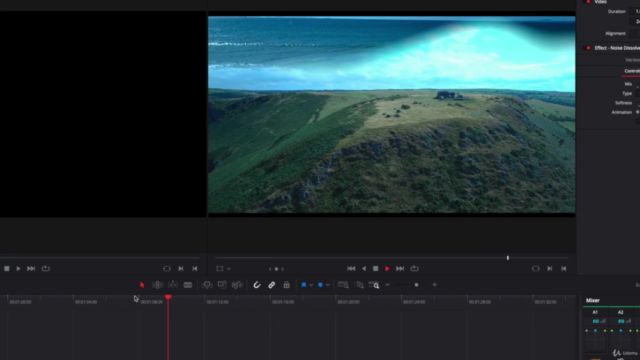Click the Replace Clip toolbar icon
Screen dimensions: 640x360
(x=237, y=285)
